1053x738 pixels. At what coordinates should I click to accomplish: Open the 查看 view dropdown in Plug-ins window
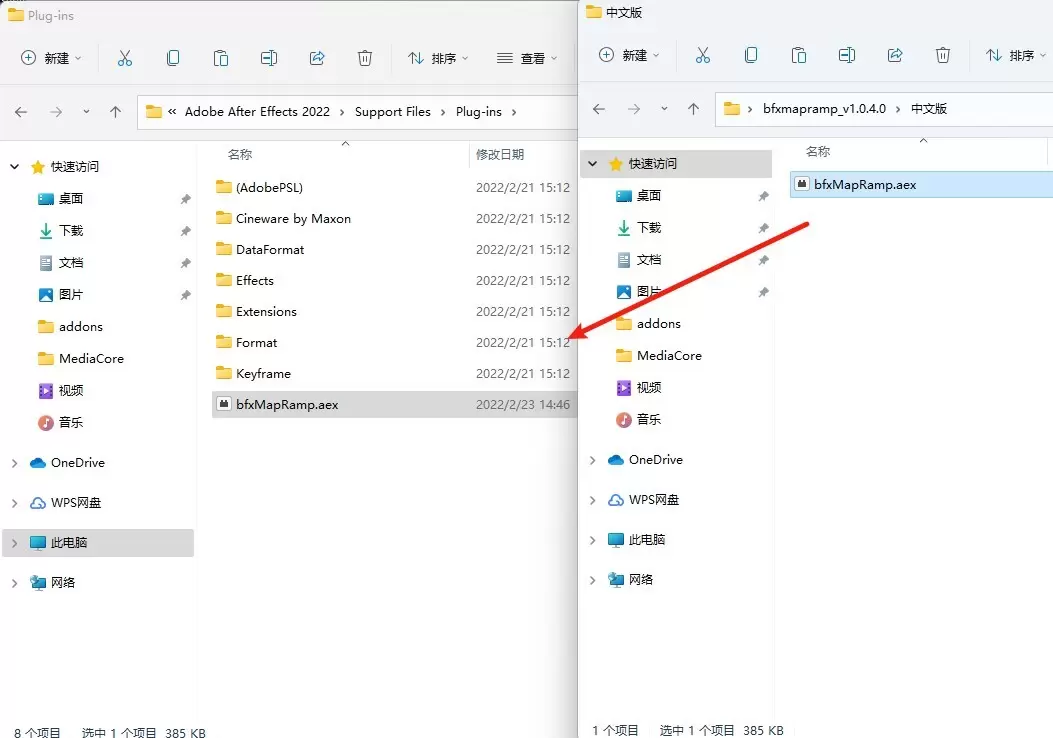[527, 58]
